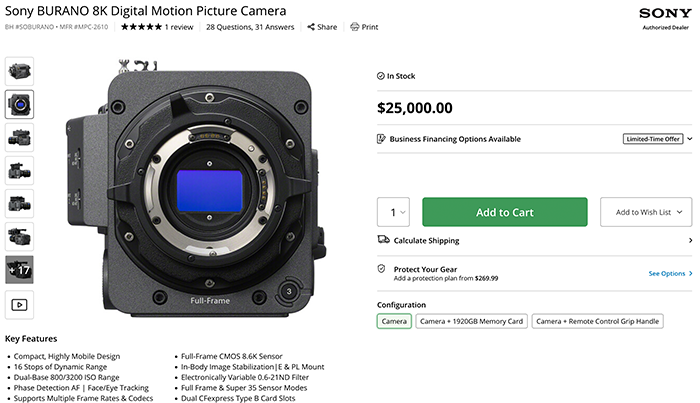Click the Key Features heading
Image resolution: width=700 pixels, height=403 pixels.
[31, 338]
